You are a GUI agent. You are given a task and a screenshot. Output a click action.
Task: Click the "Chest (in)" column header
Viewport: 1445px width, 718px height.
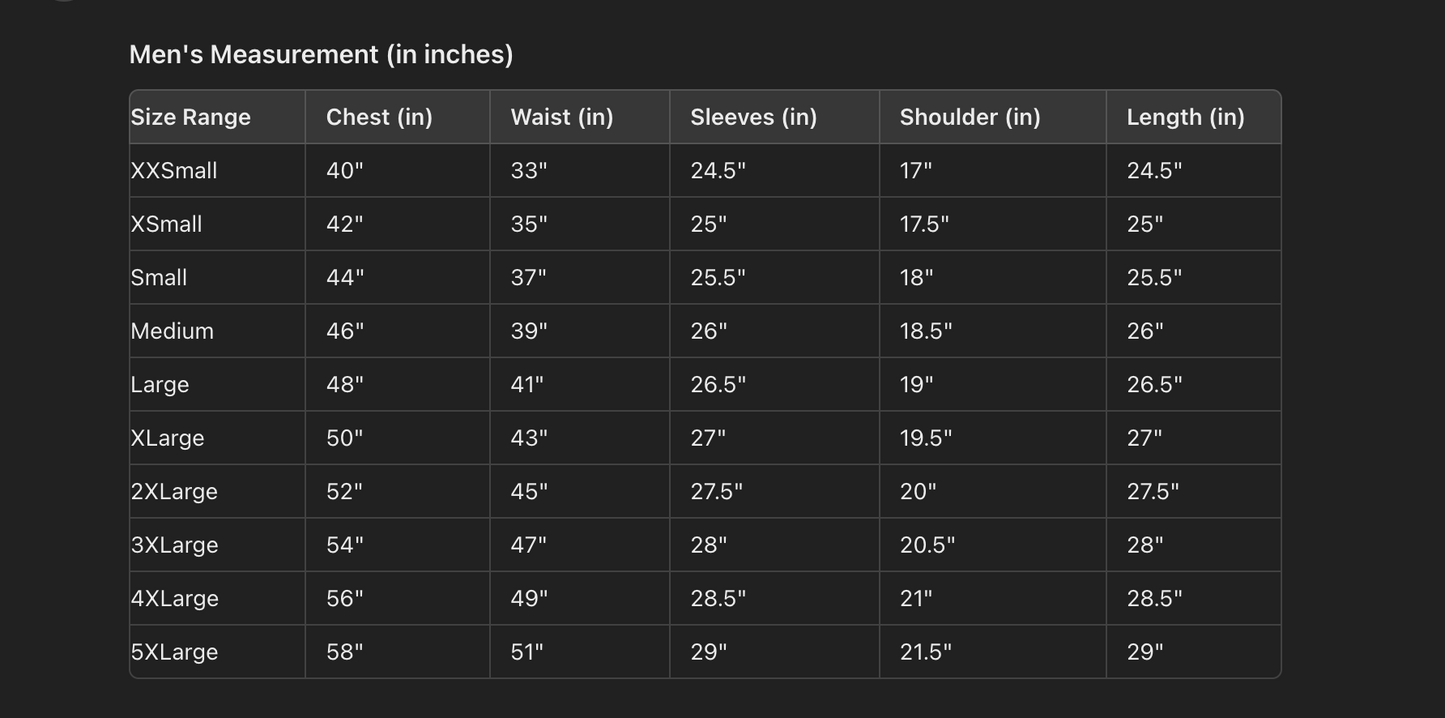point(379,117)
